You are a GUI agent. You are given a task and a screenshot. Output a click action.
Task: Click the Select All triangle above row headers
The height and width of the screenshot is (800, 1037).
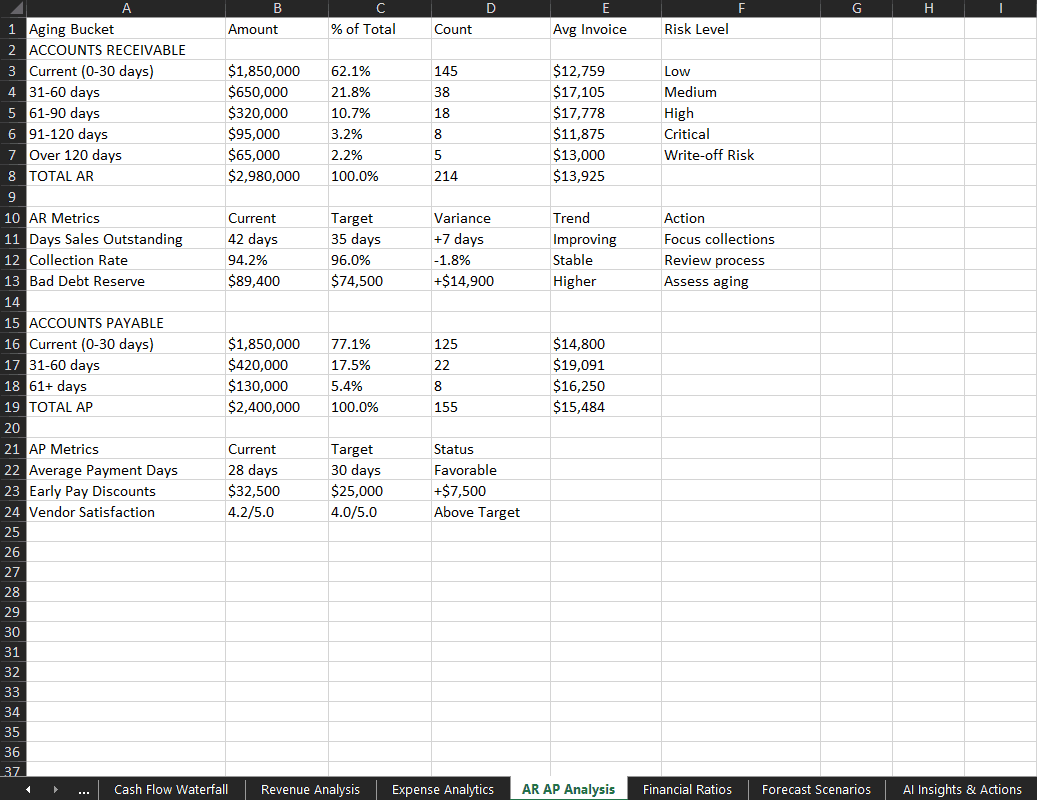click(10, 8)
